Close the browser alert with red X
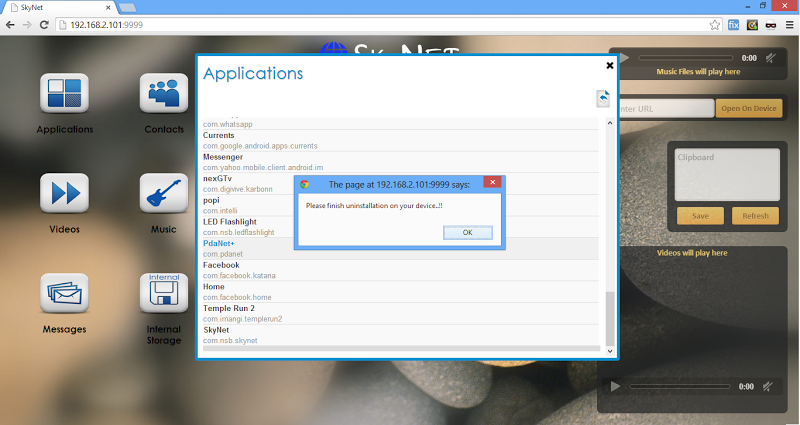 [492, 182]
